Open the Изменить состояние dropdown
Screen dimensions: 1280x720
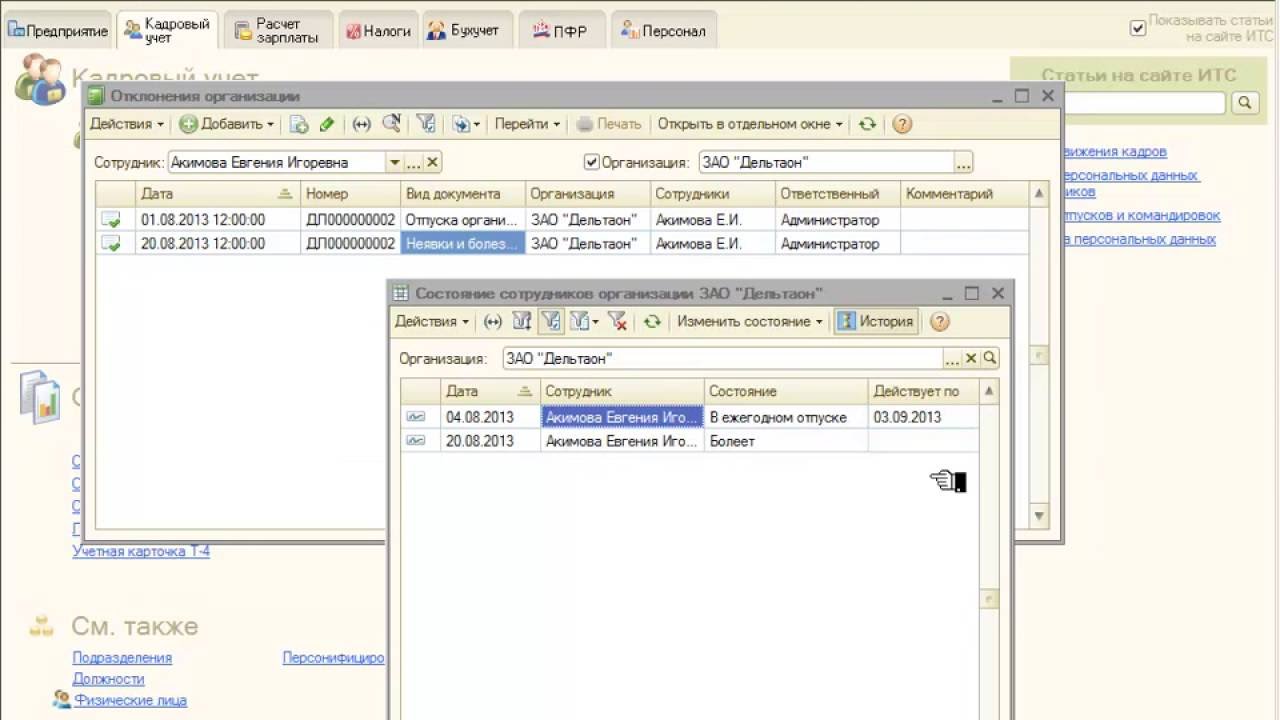pos(749,321)
